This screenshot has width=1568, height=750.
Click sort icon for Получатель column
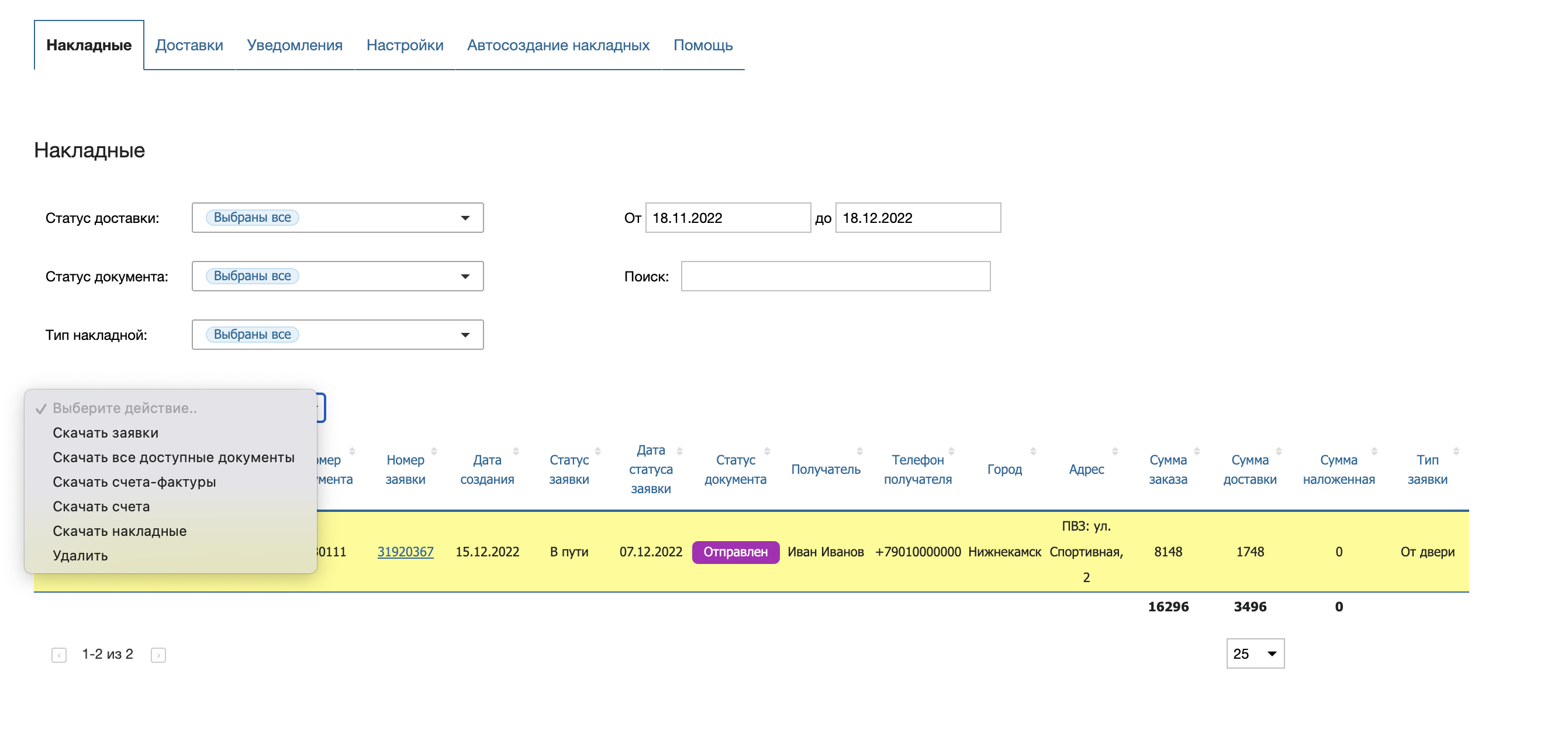pyautogui.click(x=859, y=452)
